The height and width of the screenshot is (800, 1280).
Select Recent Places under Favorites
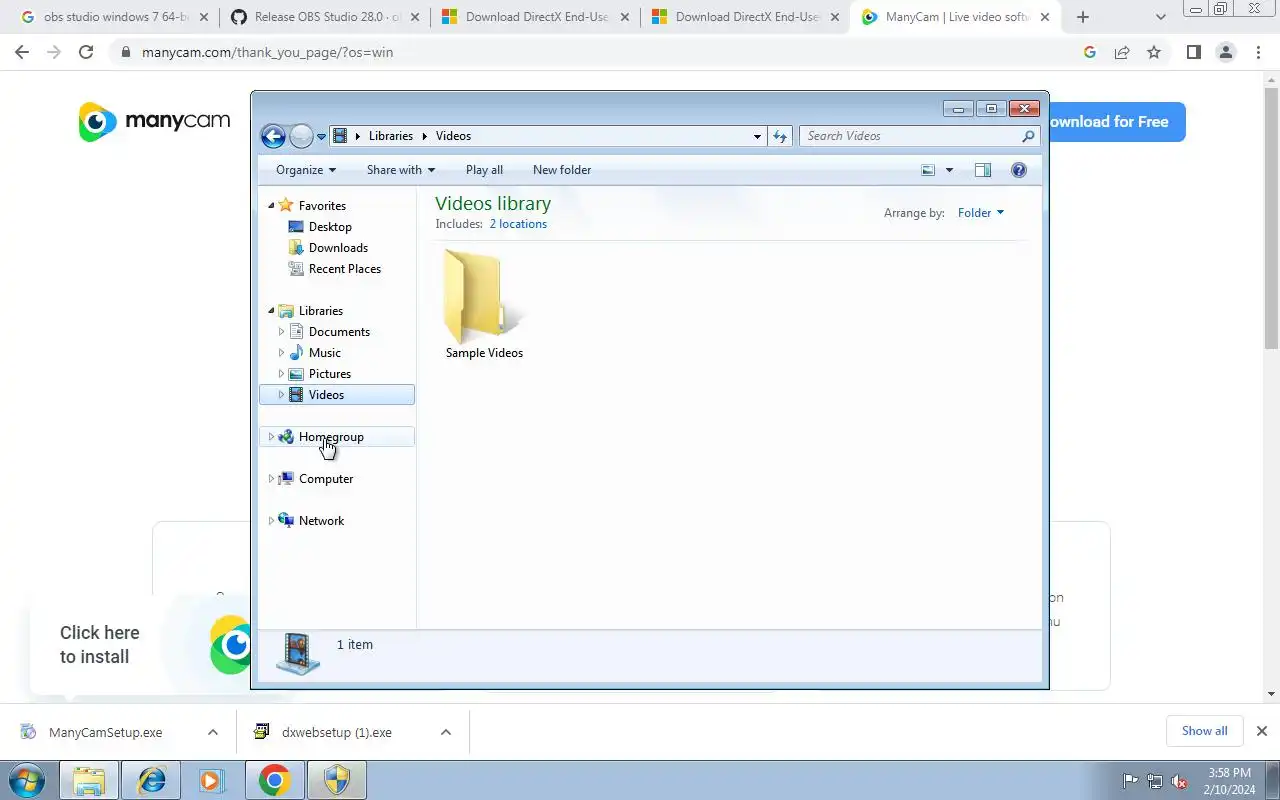coord(344,269)
